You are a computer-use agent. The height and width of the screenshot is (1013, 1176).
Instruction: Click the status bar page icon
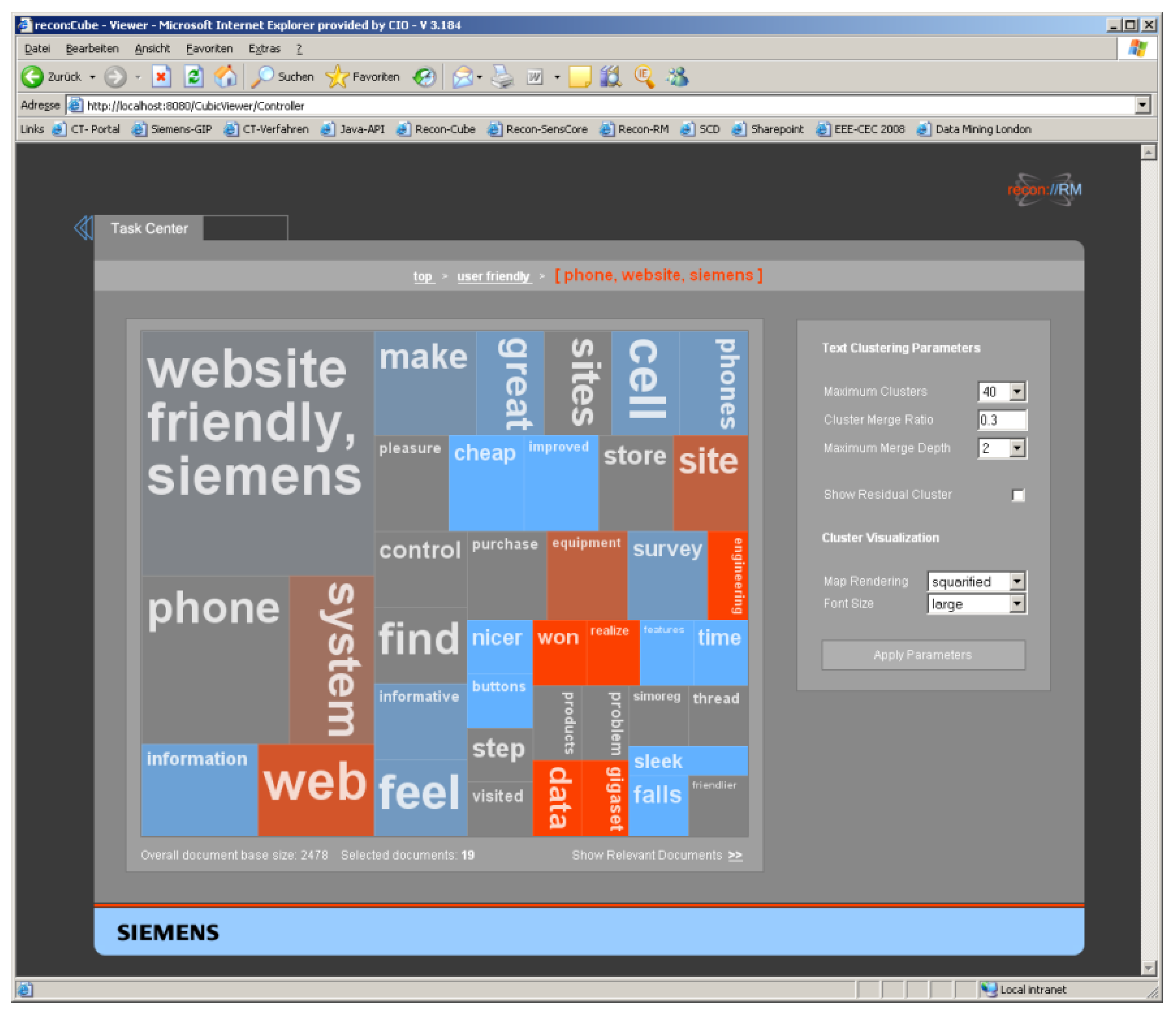[25, 990]
